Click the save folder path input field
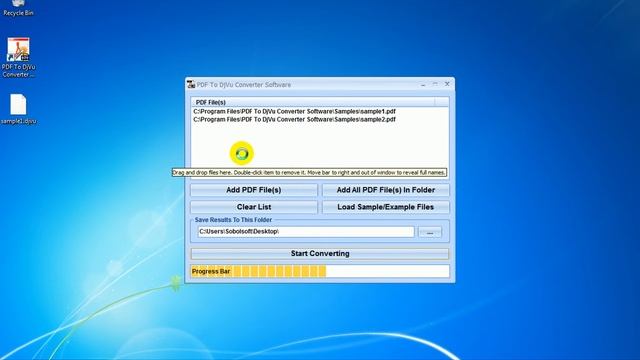The width and height of the screenshot is (640, 360). [306, 231]
